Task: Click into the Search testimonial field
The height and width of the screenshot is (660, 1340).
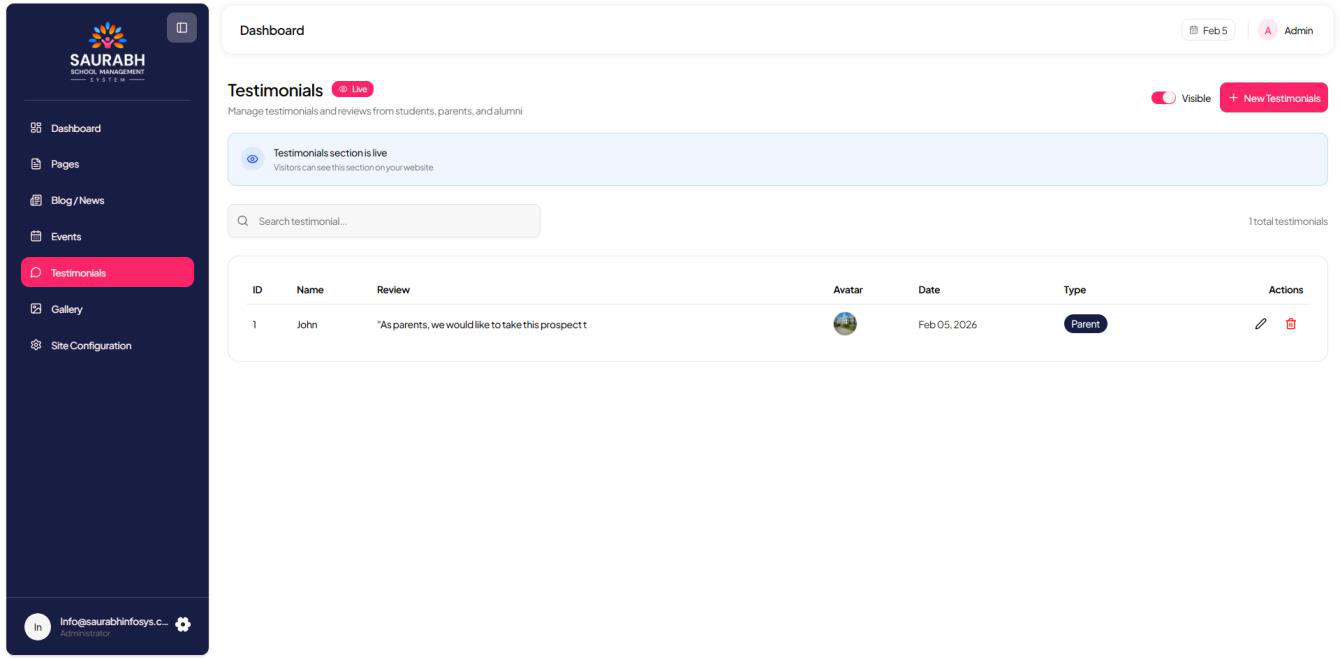Action: click(390, 221)
